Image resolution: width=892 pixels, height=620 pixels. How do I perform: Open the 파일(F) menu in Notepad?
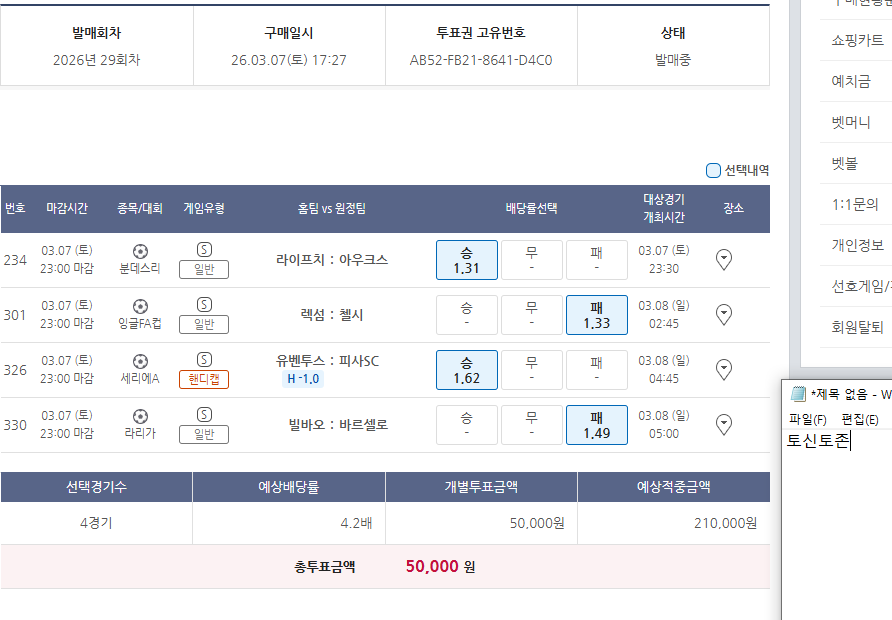(807, 419)
